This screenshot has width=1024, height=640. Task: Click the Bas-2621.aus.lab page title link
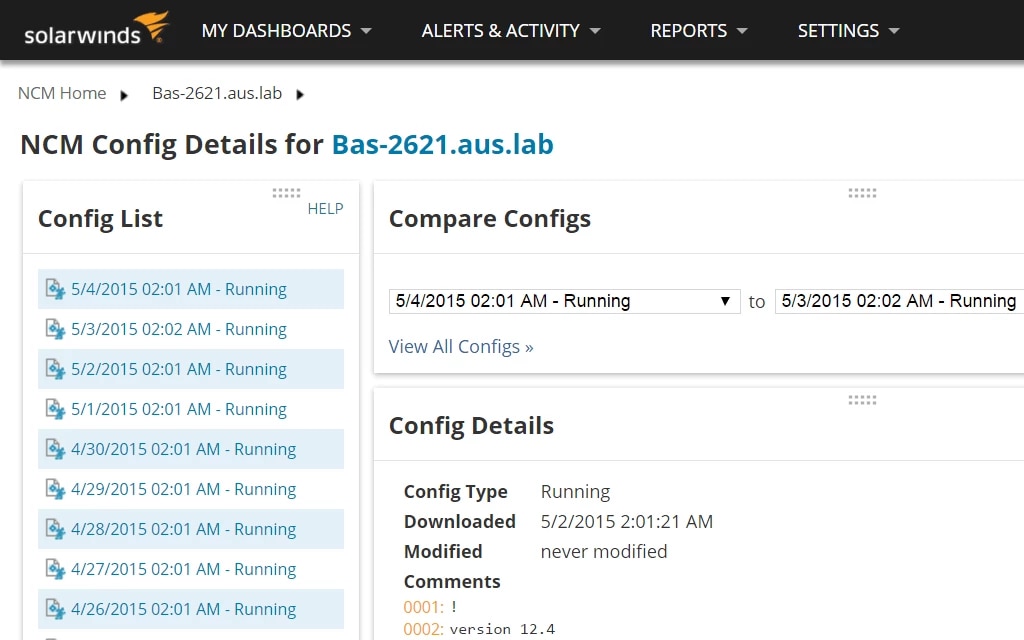[442, 144]
